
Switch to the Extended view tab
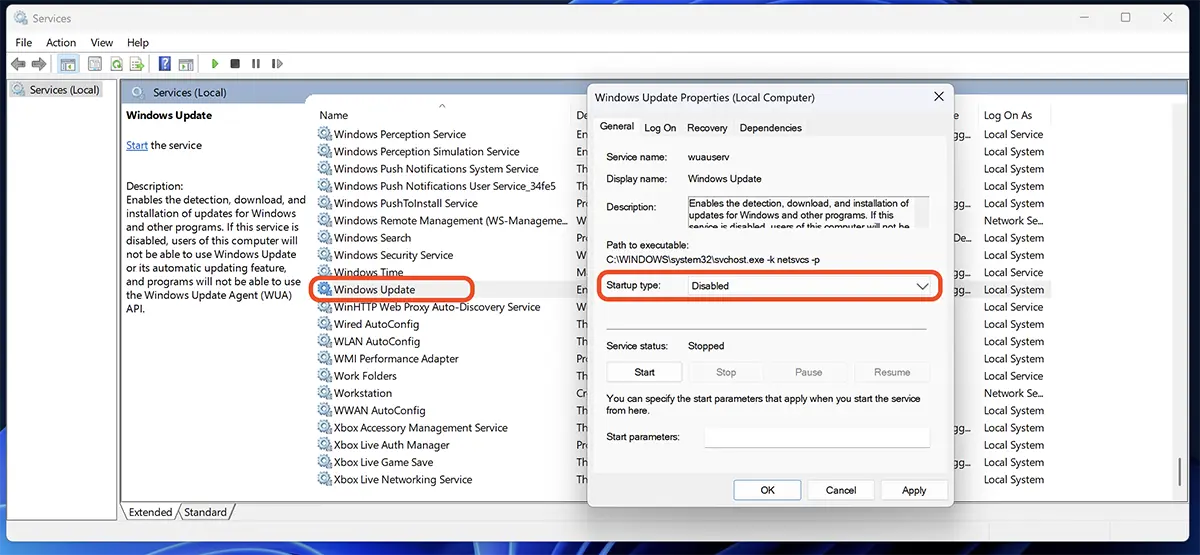151,512
